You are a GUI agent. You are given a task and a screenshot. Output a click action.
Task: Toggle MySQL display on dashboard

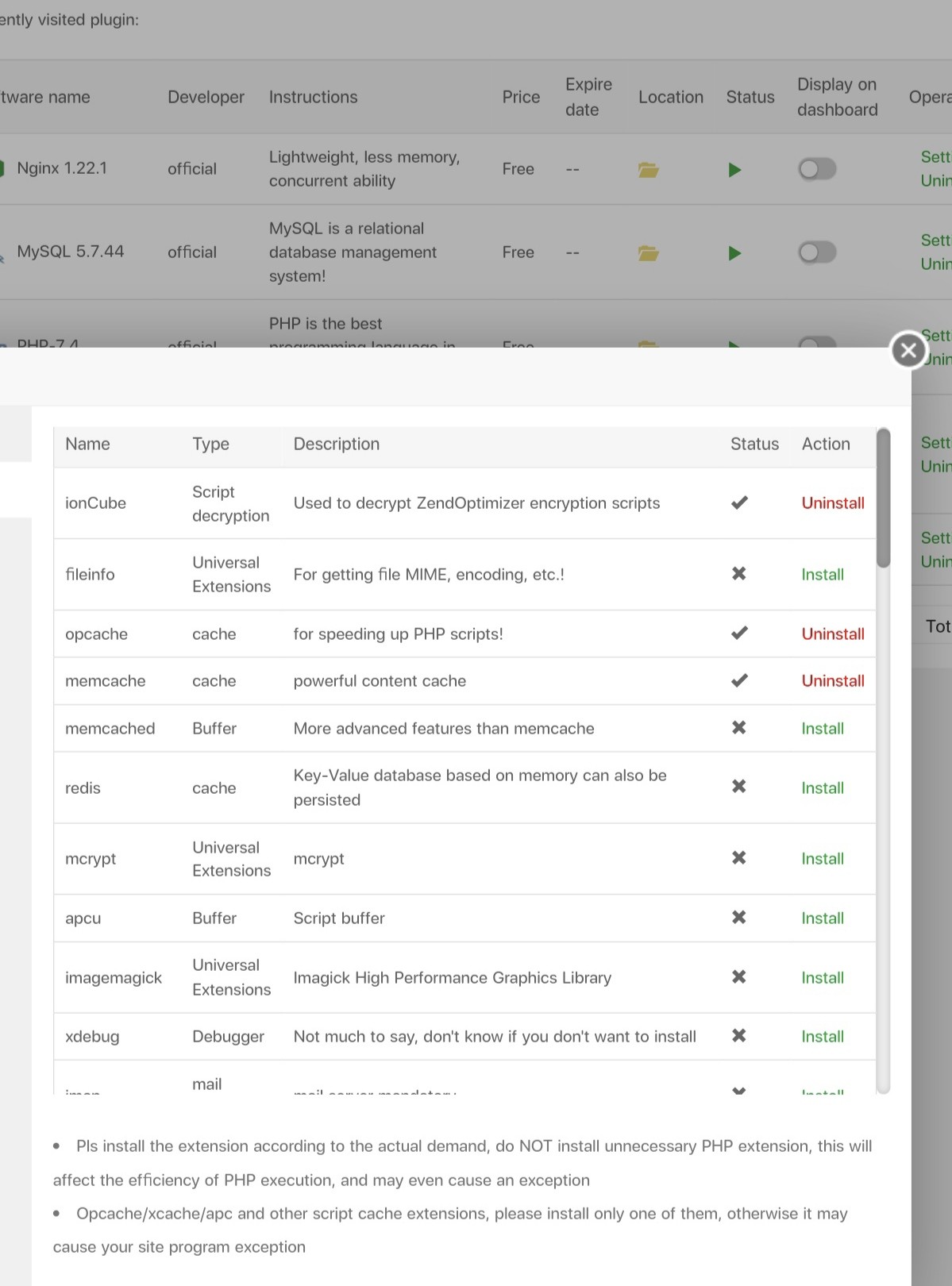[x=817, y=252]
